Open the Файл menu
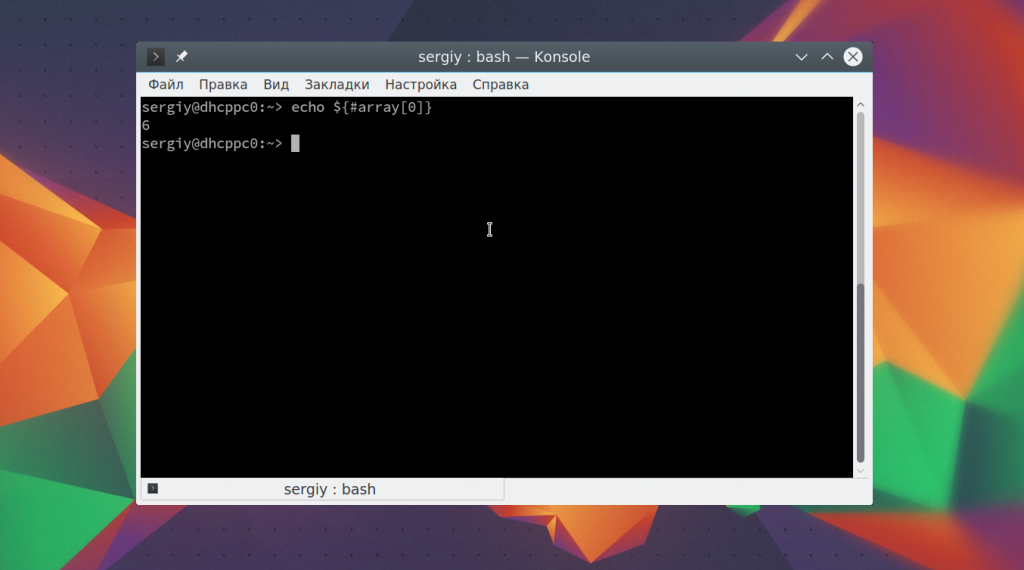 [x=165, y=85]
